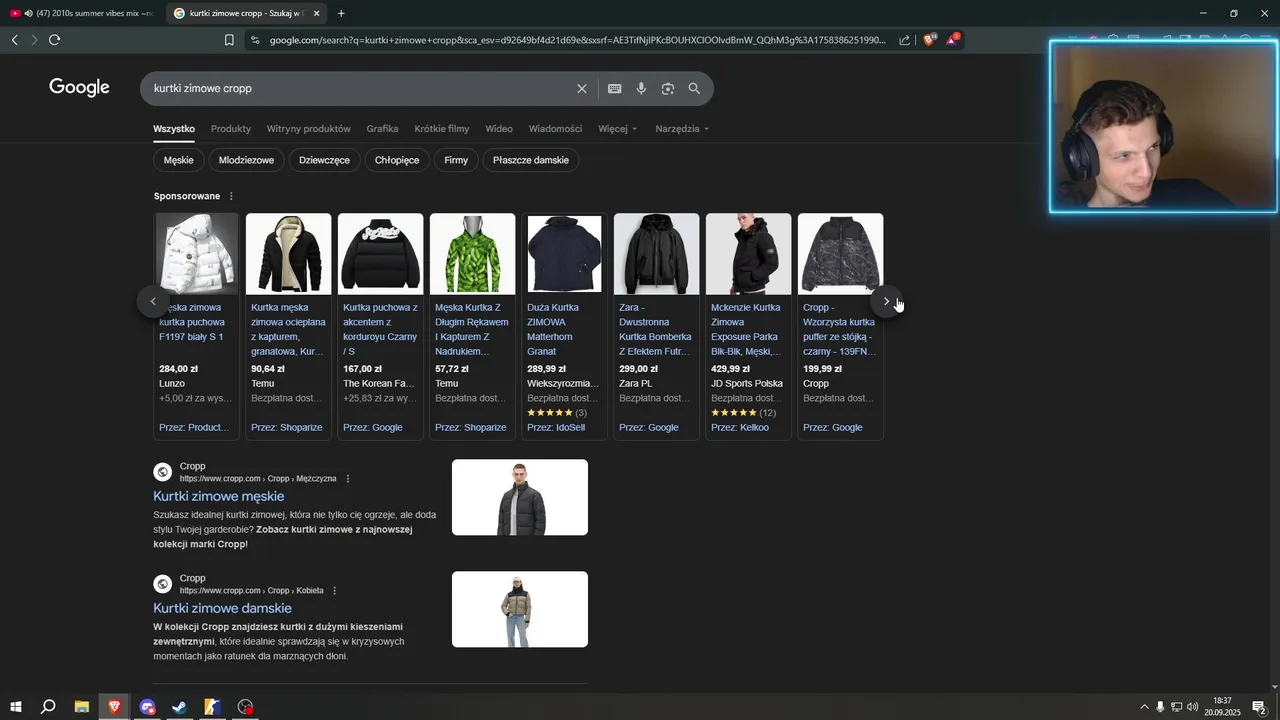Click thumbnail beside Kurtki zimowe męskie
Viewport: 1280px width, 720px height.
tap(520, 497)
